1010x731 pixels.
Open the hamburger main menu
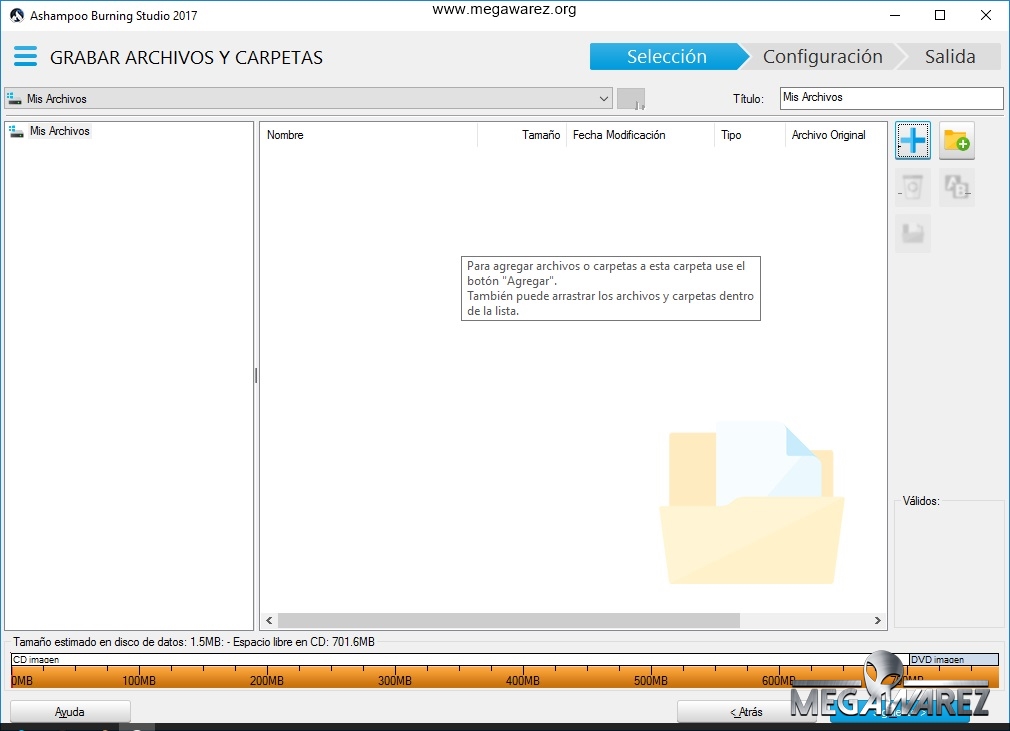tap(26, 57)
